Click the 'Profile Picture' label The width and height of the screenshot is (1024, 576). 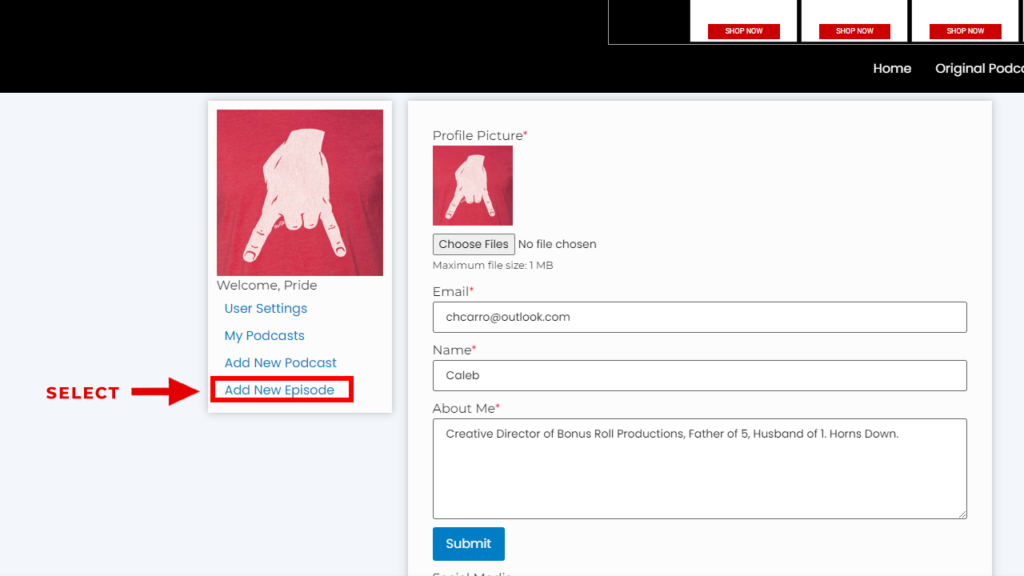click(478, 136)
